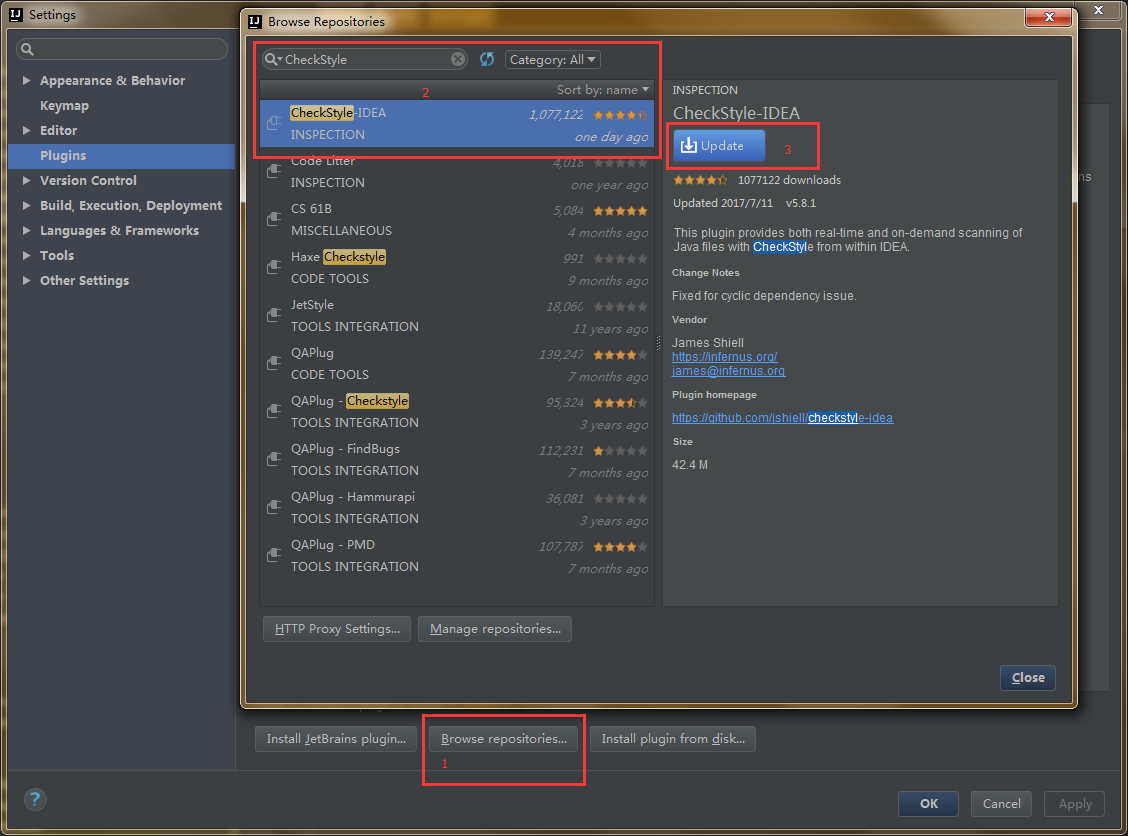Screen dimensions: 1128x836
Task: Click Browse repositories button
Action: [x=504, y=739]
